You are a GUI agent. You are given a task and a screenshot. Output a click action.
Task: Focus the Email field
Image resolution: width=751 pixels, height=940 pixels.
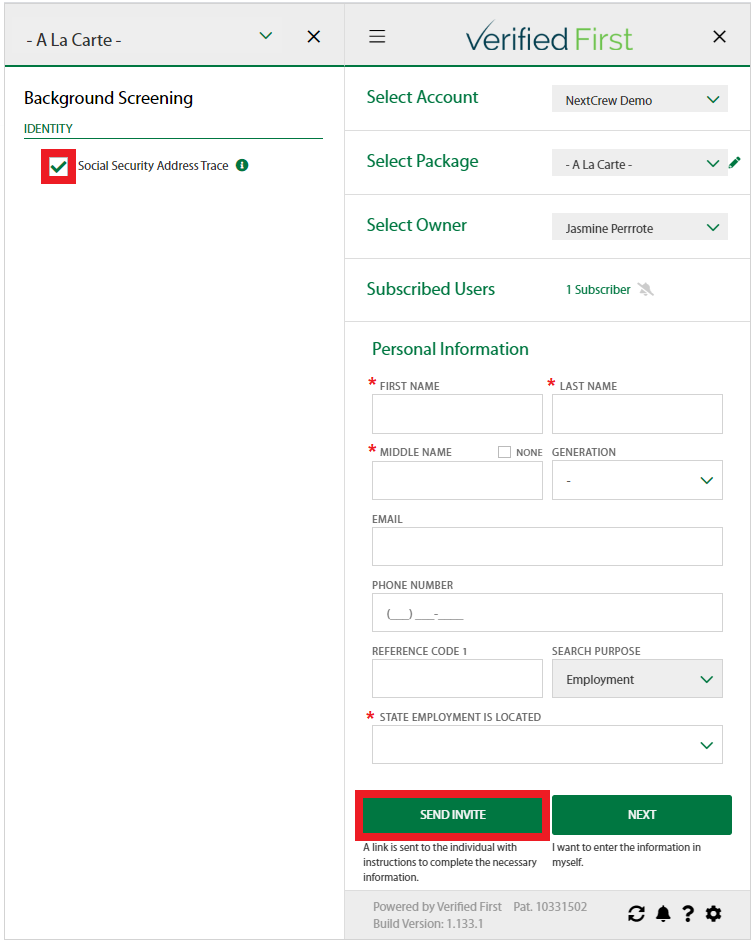[x=547, y=546]
